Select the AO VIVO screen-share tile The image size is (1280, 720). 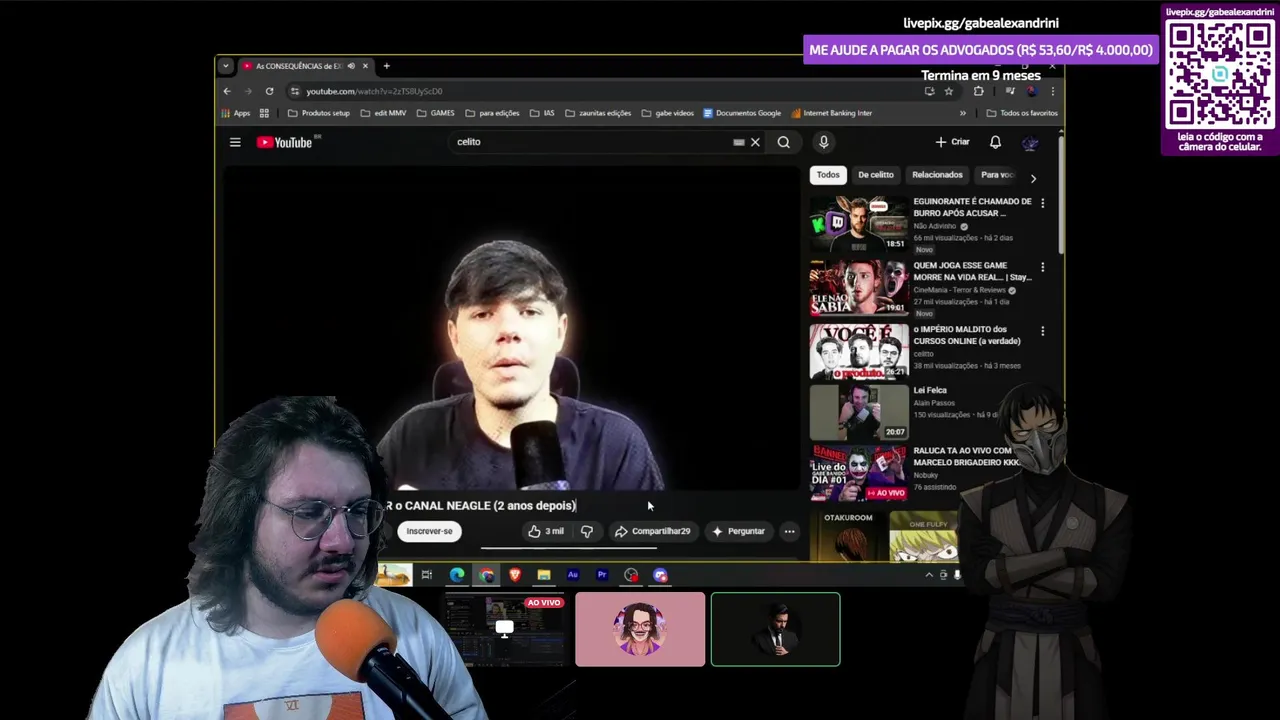pos(504,629)
